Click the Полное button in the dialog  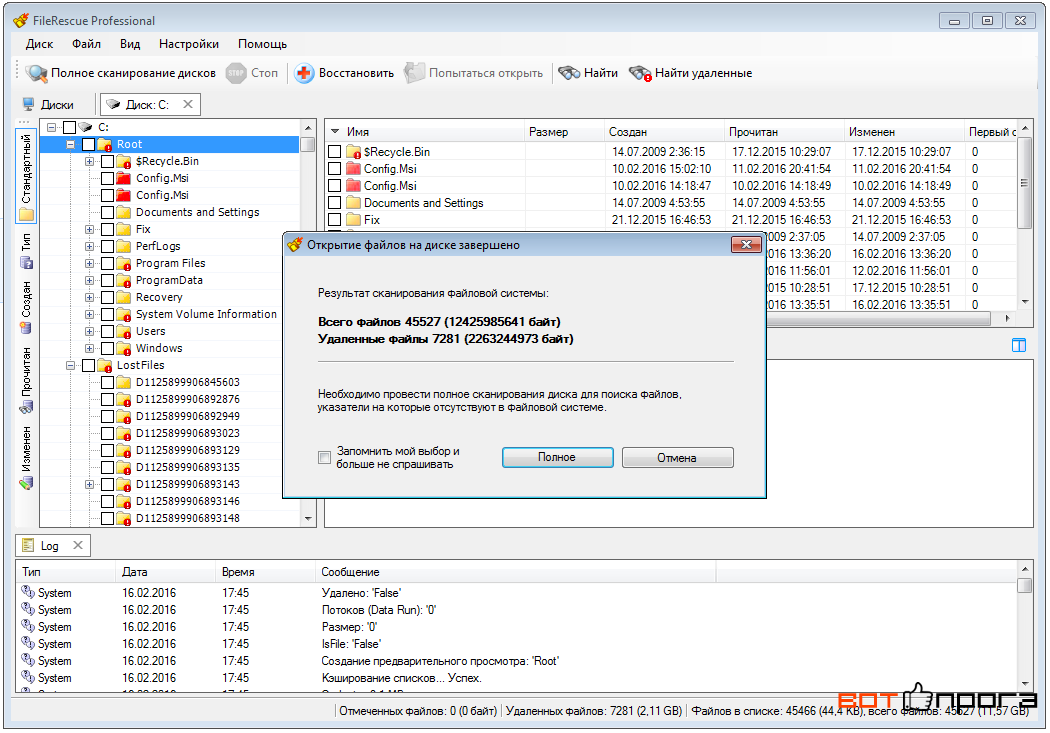[x=557, y=457]
